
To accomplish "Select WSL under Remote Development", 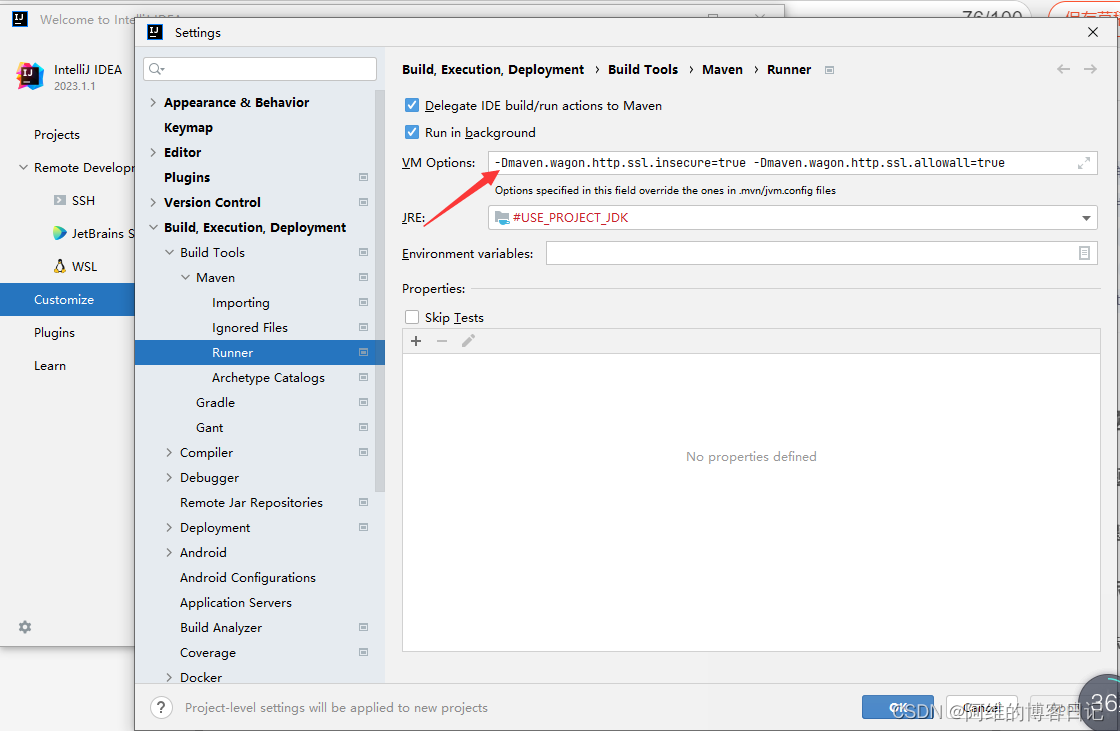I will [x=84, y=266].
